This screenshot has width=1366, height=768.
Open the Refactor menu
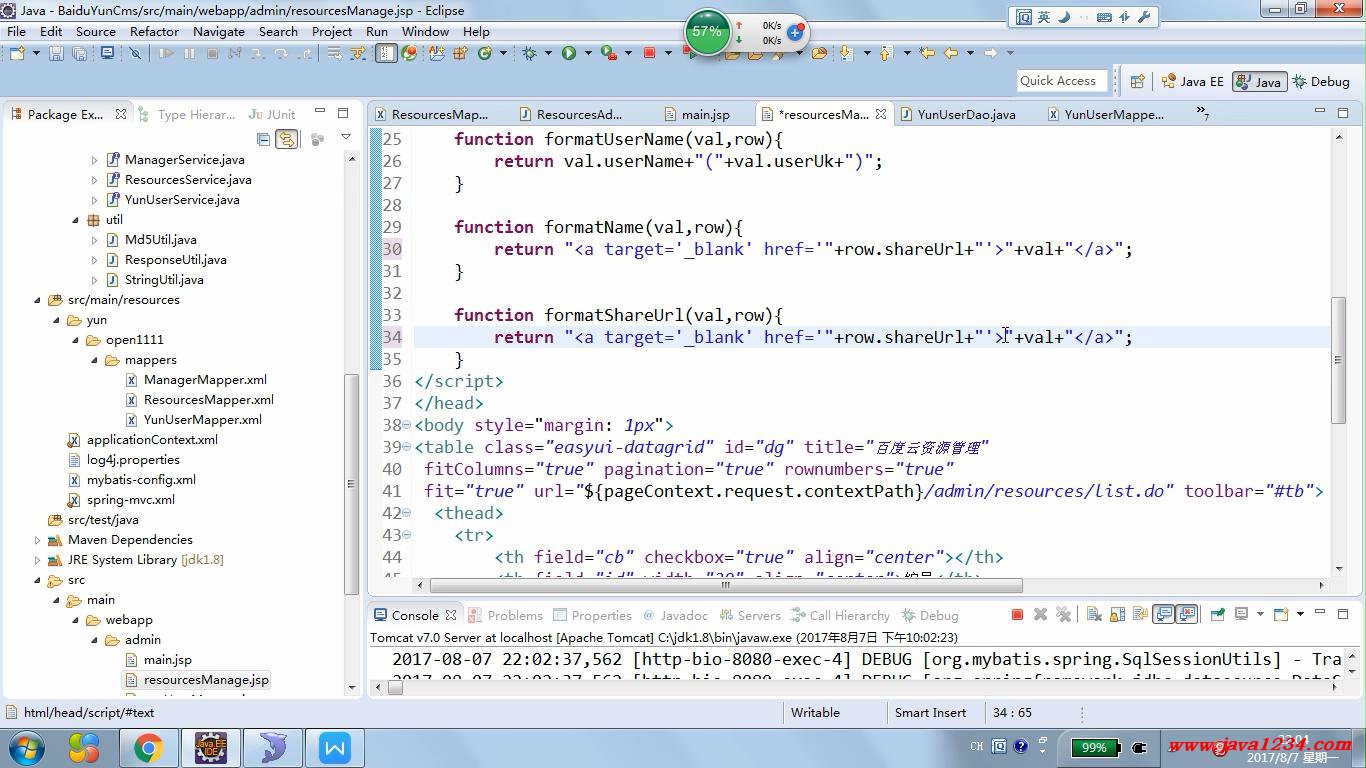pyautogui.click(x=154, y=31)
